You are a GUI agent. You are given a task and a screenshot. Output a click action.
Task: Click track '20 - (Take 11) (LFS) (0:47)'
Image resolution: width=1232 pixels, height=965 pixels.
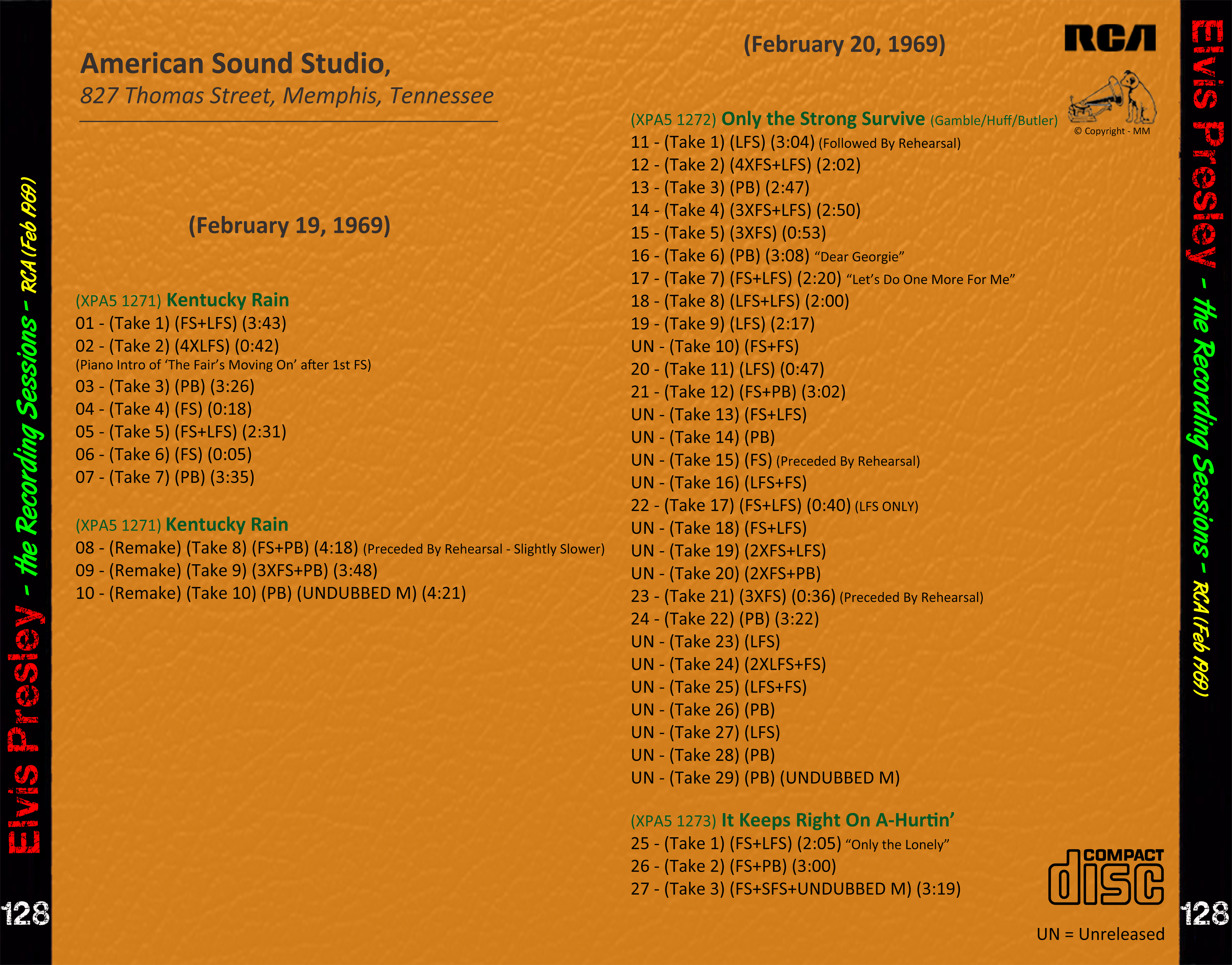[x=728, y=369]
